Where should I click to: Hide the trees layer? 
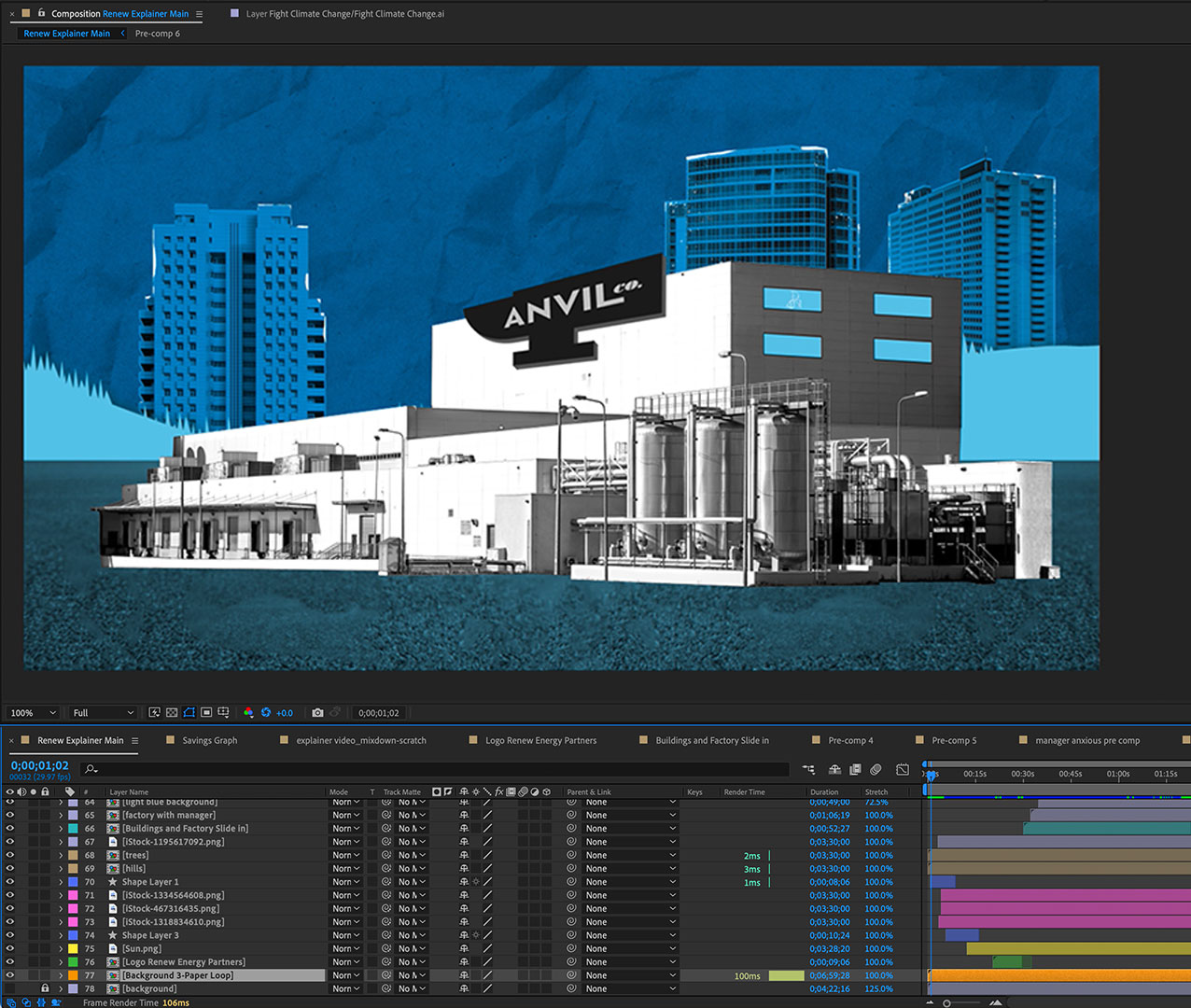coord(10,855)
